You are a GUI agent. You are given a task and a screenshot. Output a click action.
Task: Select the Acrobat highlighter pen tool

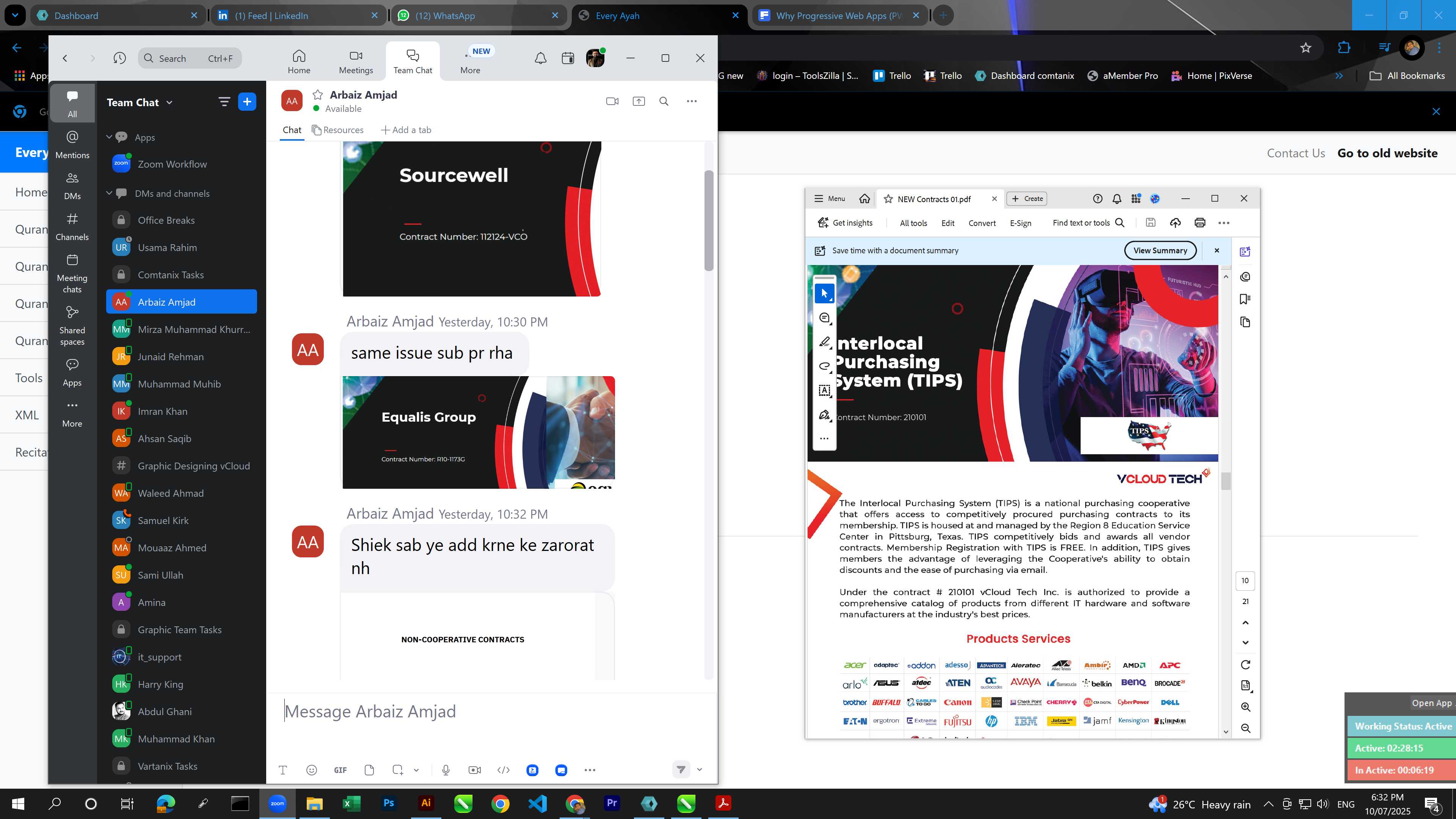[x=824, y=341]
